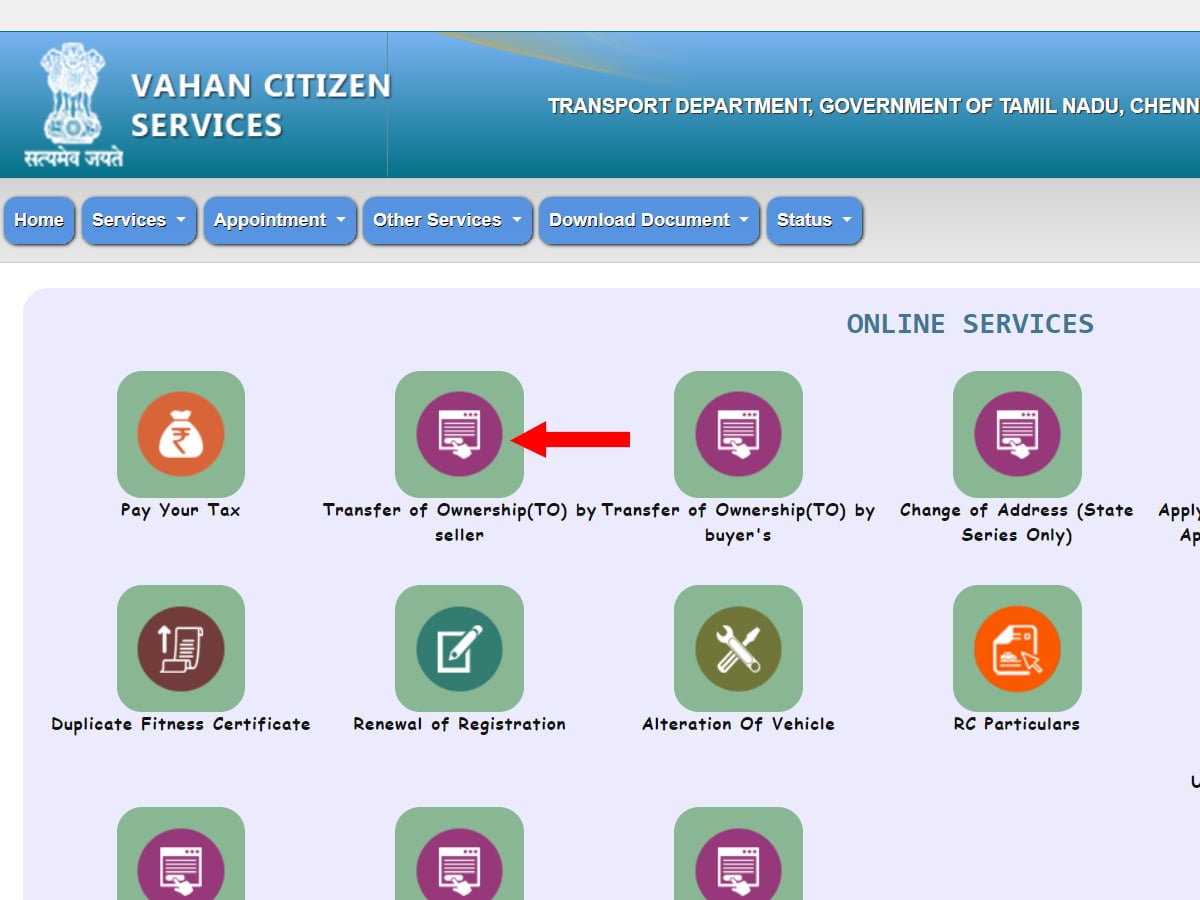The width and height of the screenshot is (1200, 900).
Task: Expand the Other Services dropdown
Action: coord(446,220)
